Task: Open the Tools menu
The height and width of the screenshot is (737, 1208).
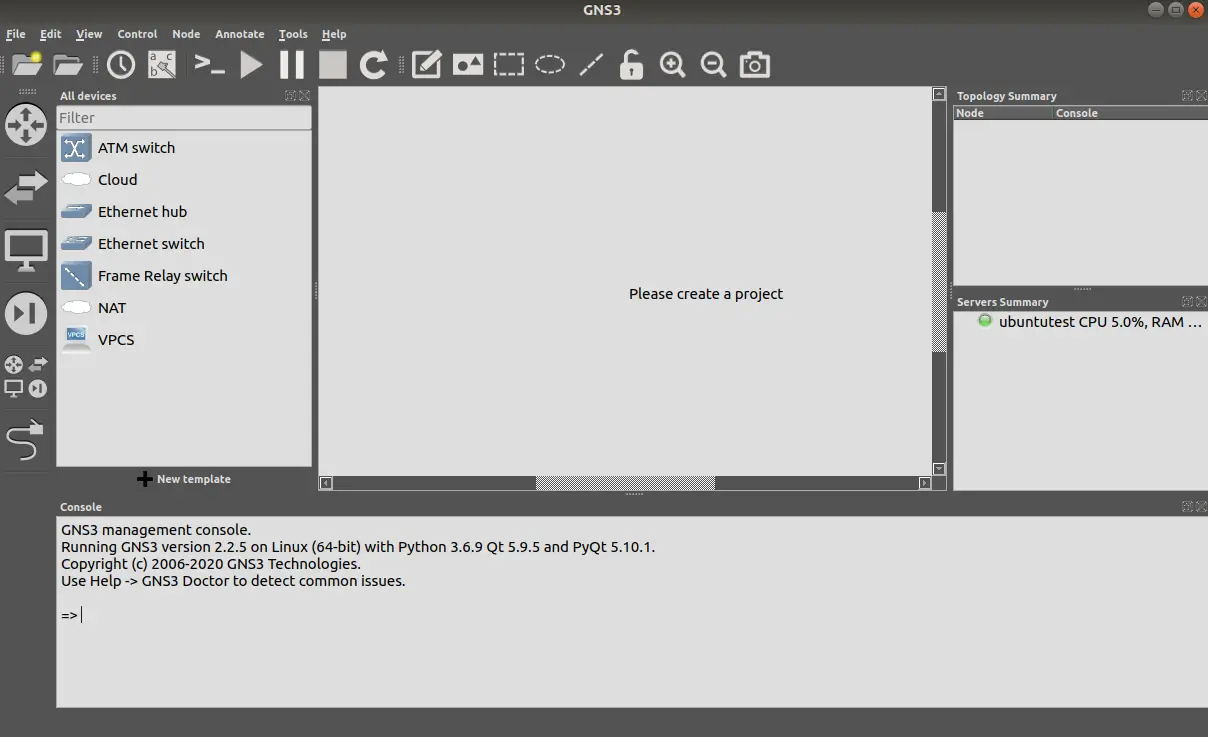Action: [x=293, y=34]
